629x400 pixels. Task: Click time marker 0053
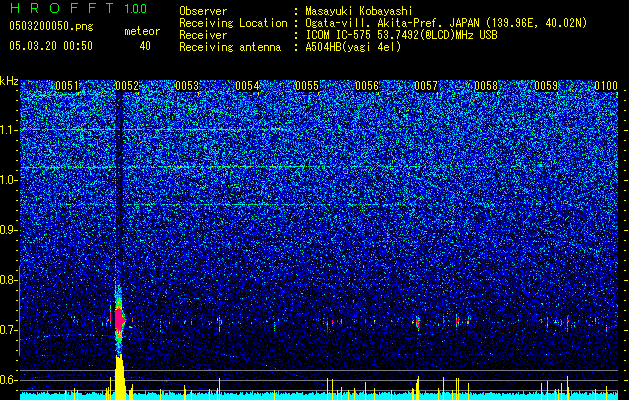point(187,86)
